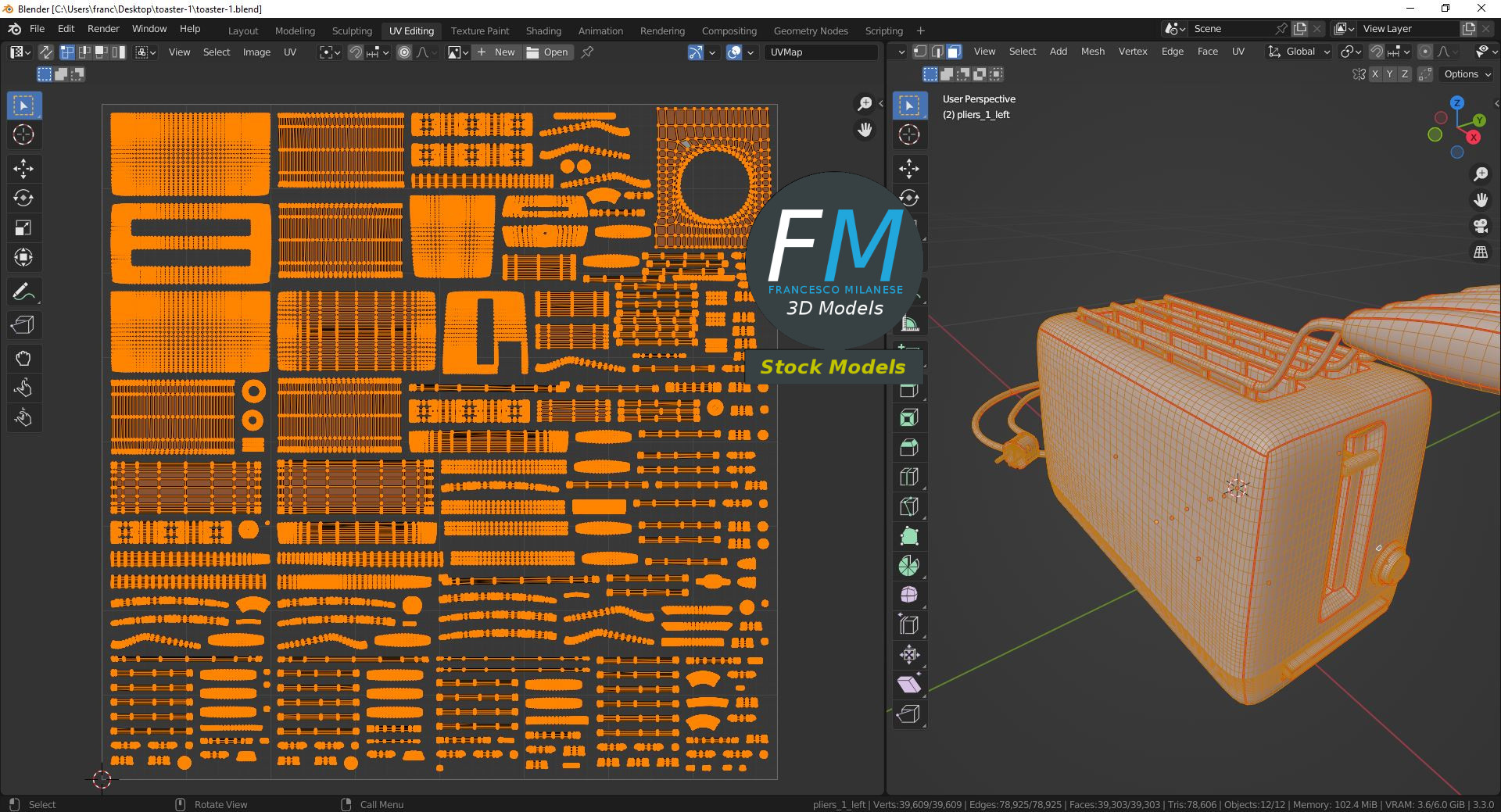Toggle camera view in the 3D viewport
The width and height of the screenshot is (1501, 812).
[x=1481, y=227]
